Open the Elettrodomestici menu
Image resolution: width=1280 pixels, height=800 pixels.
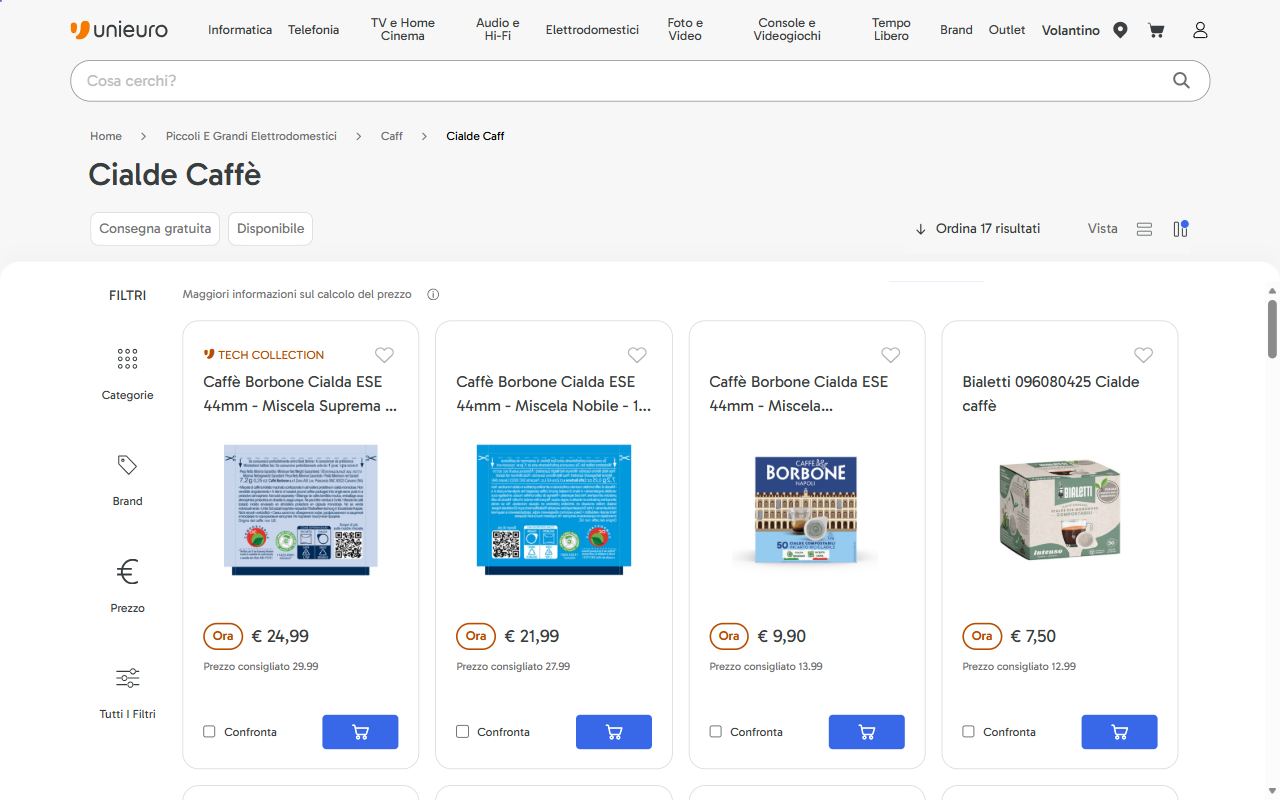pyautogui.click(x=592, y=30)
